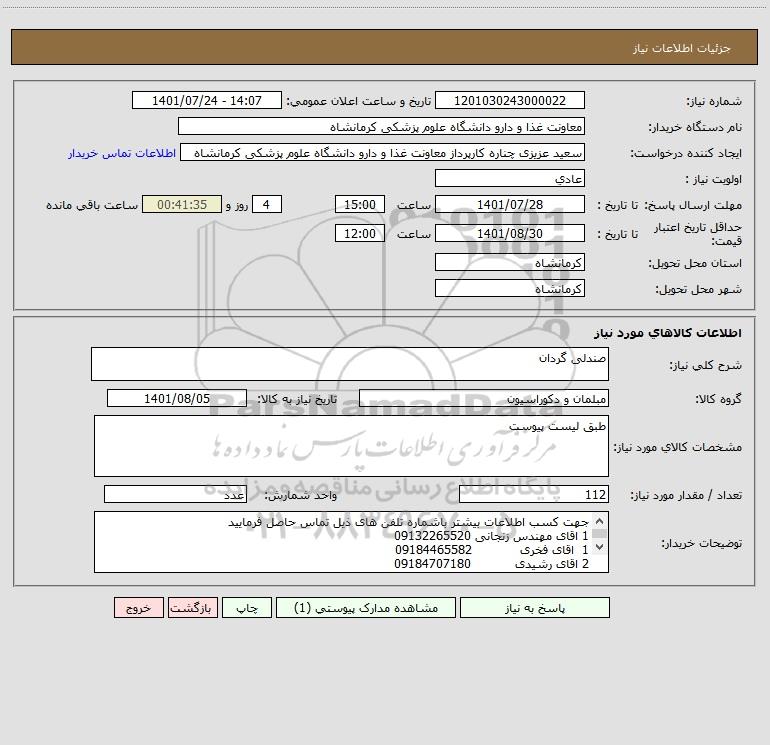The height and width of the screenshot is (745, 770).
Task: Click request creator name field
Action: (383, 152)
